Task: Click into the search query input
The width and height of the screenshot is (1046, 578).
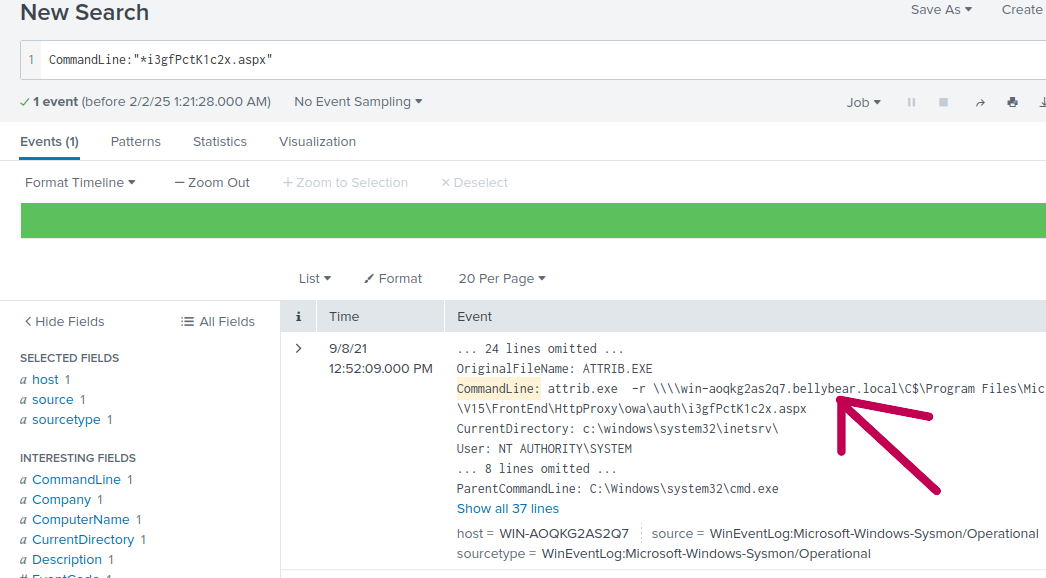Action: 540,60
